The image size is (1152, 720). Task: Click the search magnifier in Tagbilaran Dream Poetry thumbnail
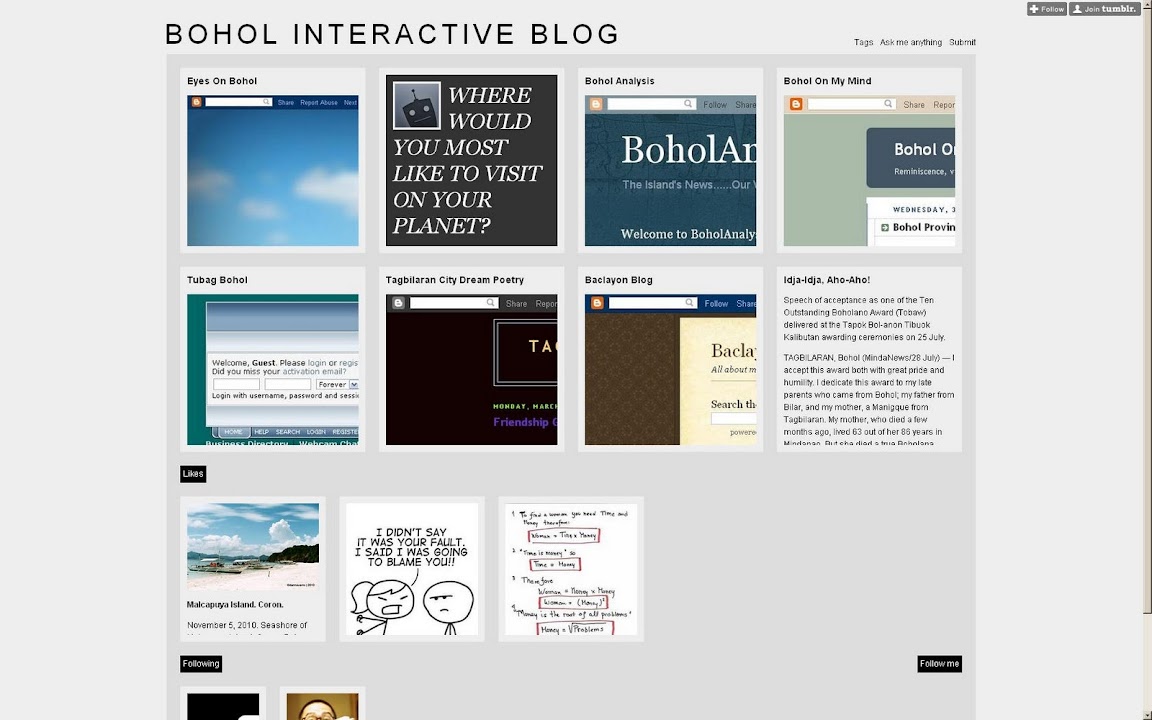490,303
